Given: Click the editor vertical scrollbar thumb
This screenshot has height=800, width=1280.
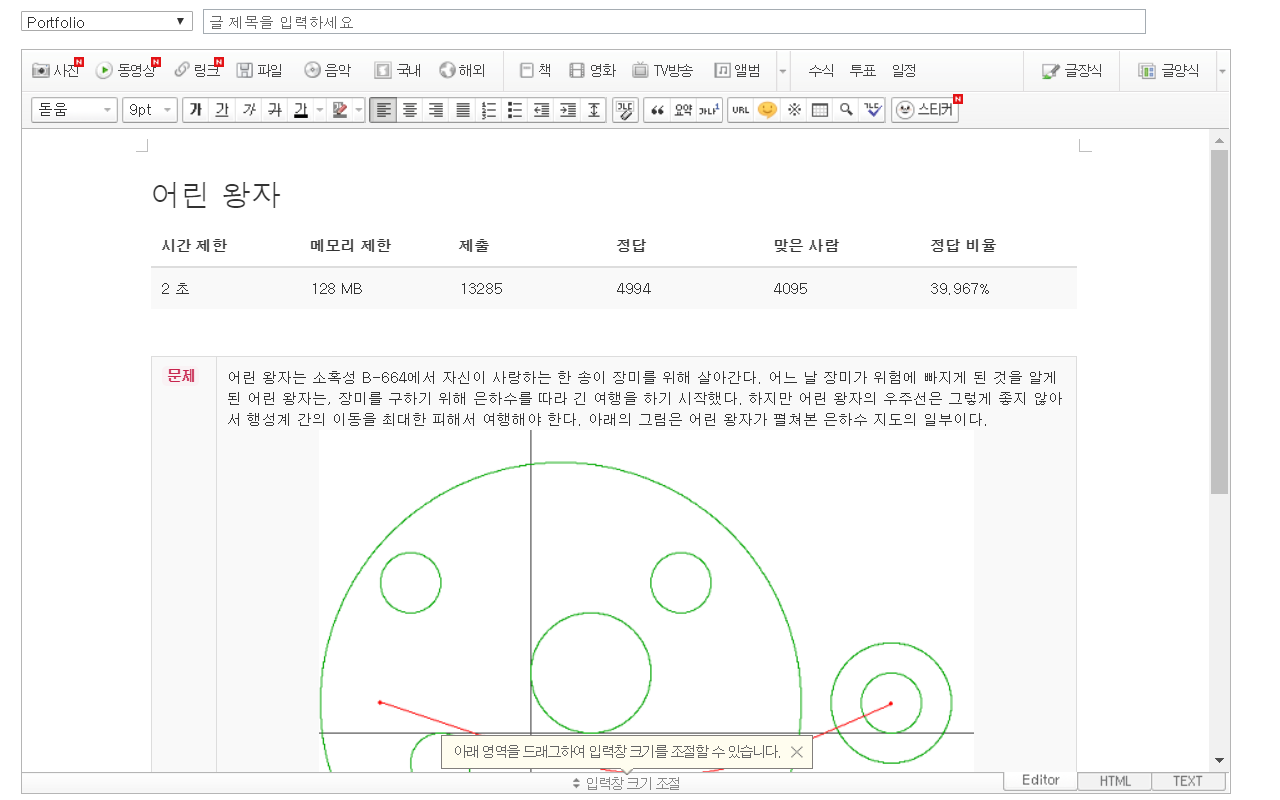Looking at the screenshot, I should pos(1219,322).
